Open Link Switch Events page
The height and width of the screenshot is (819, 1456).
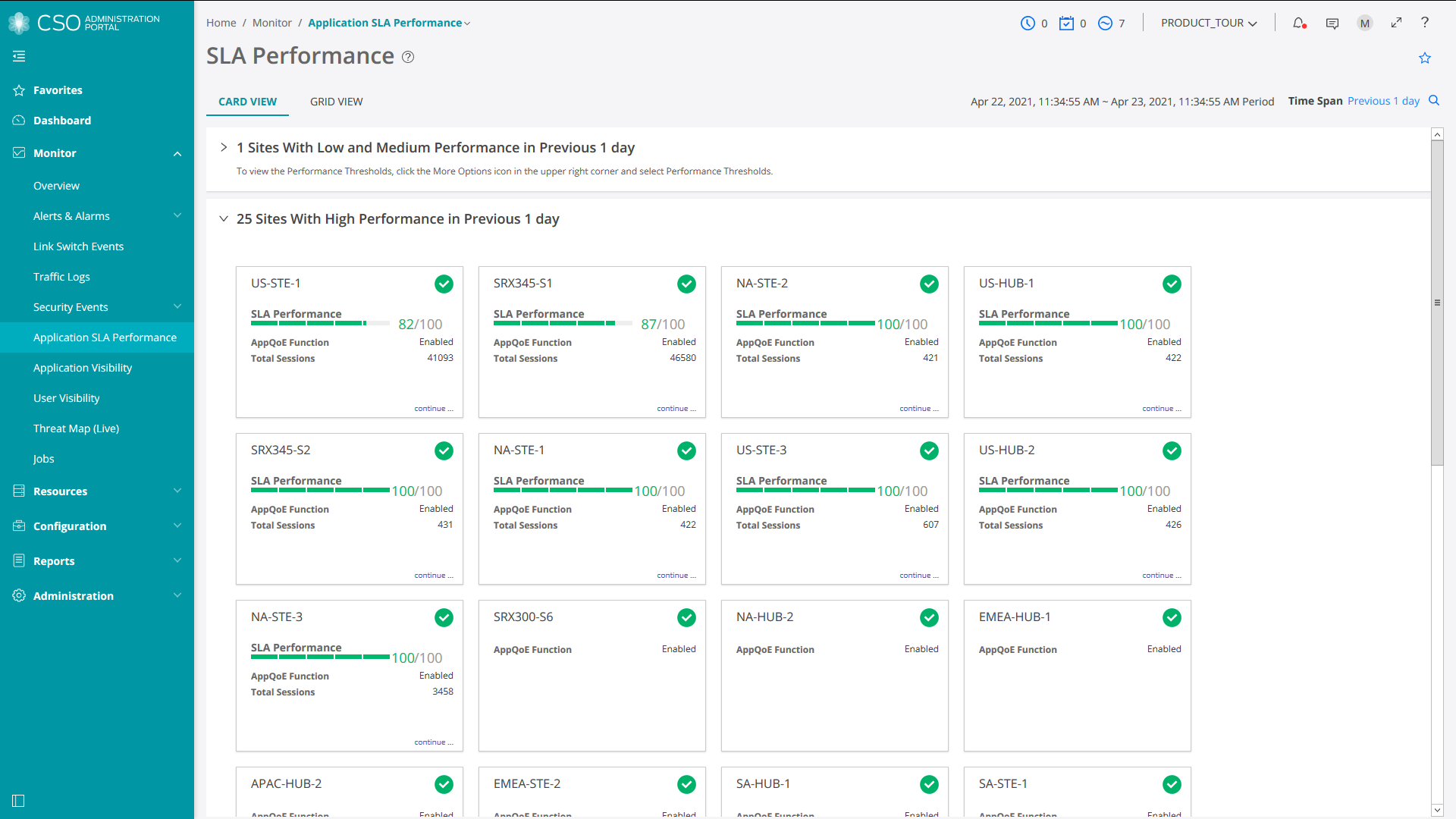[78, 246]
